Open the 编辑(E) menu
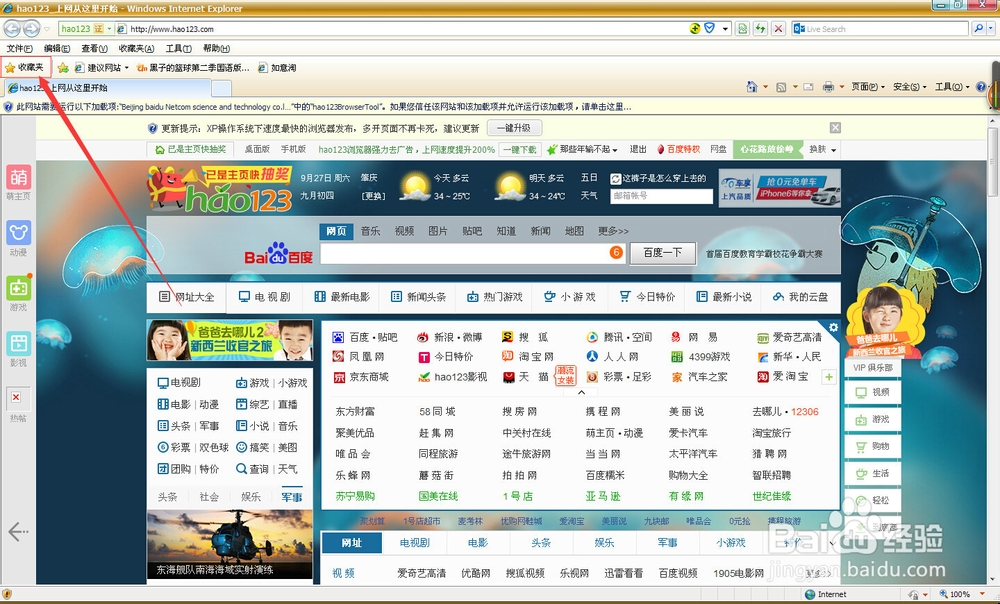Screen dimensions: 1000x604 57,48
